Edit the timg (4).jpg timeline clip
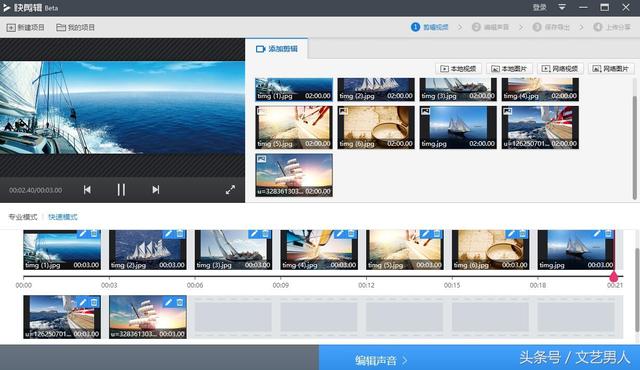The height and width of the screenshot is (370, 640). click(x=340, y=234)
